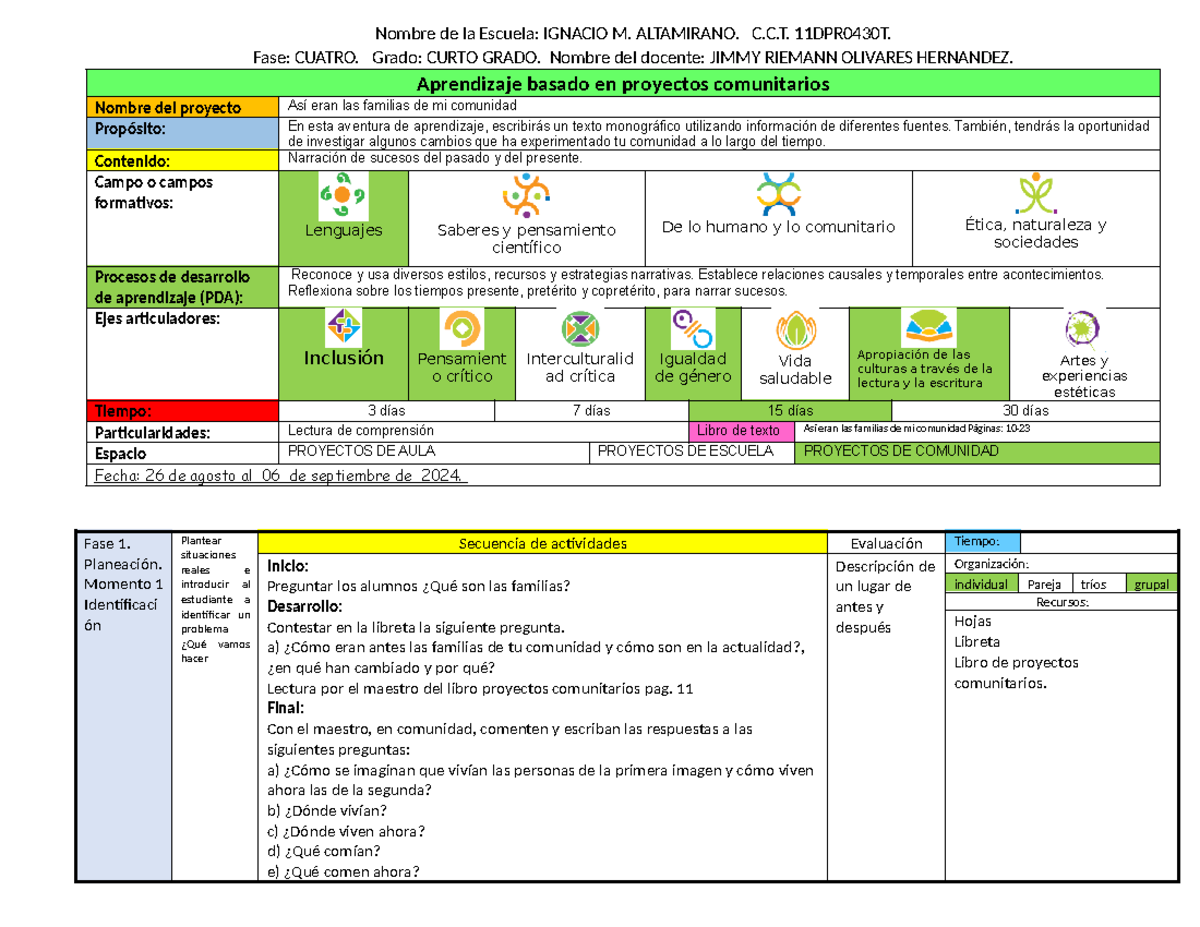The height and width of the screenshot is (927, 1200).
Task: Click the green 'grupal' organization cell
Action: pyautogui.click(x=1152, y=585)
